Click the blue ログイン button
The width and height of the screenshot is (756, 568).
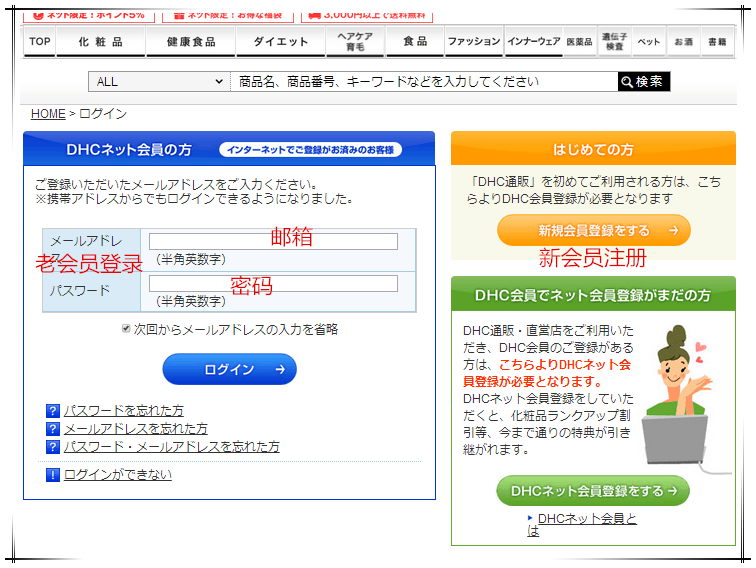coord(230,369)
